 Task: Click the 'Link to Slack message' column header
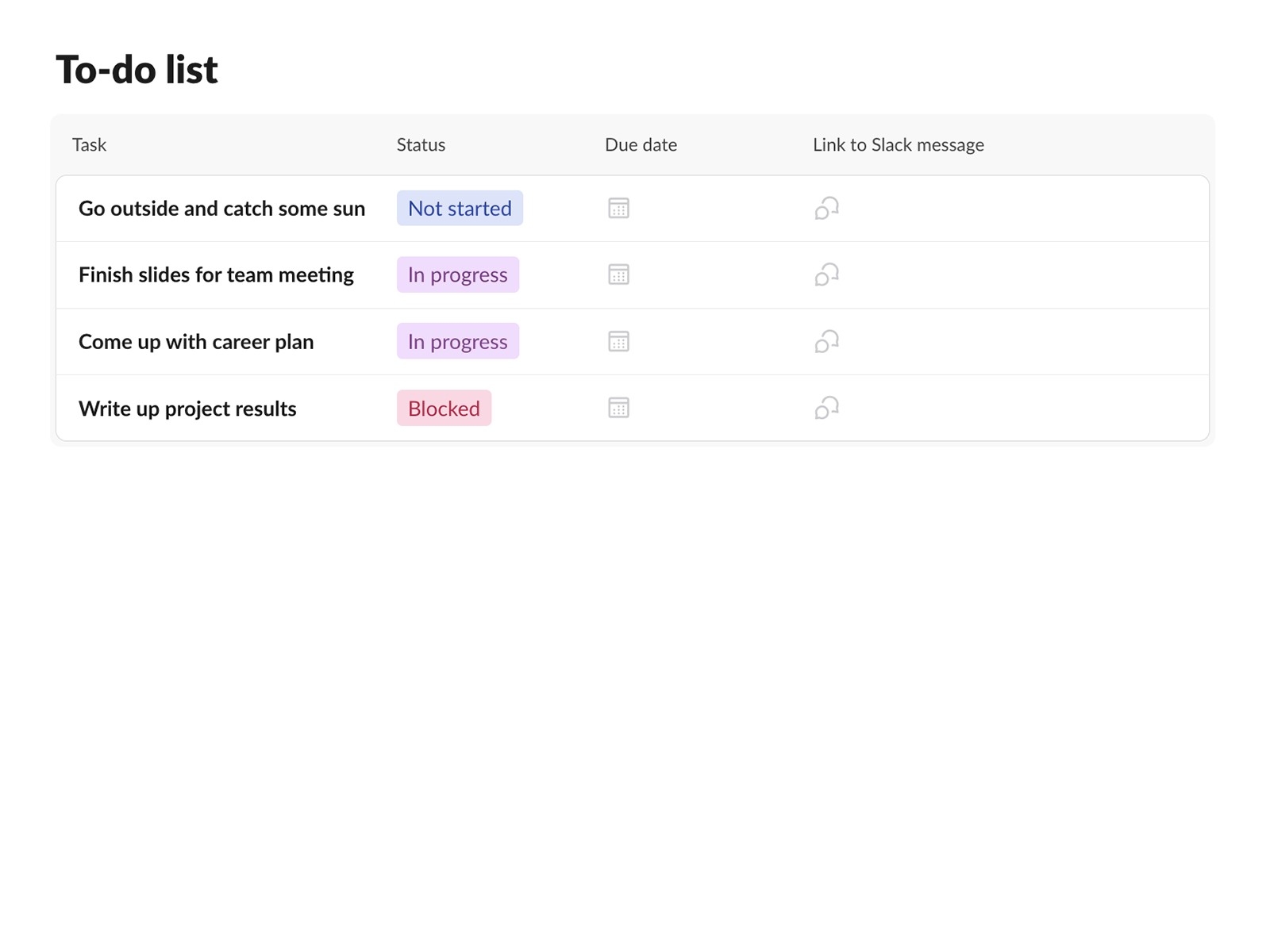pyautogui.click(x=898, y=144)
